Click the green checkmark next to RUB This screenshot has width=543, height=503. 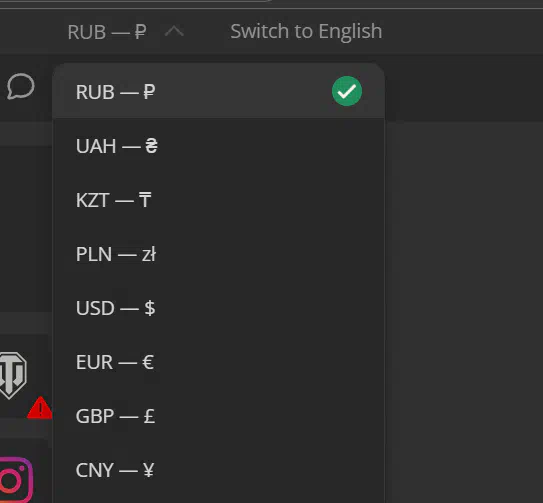[347, 91]
